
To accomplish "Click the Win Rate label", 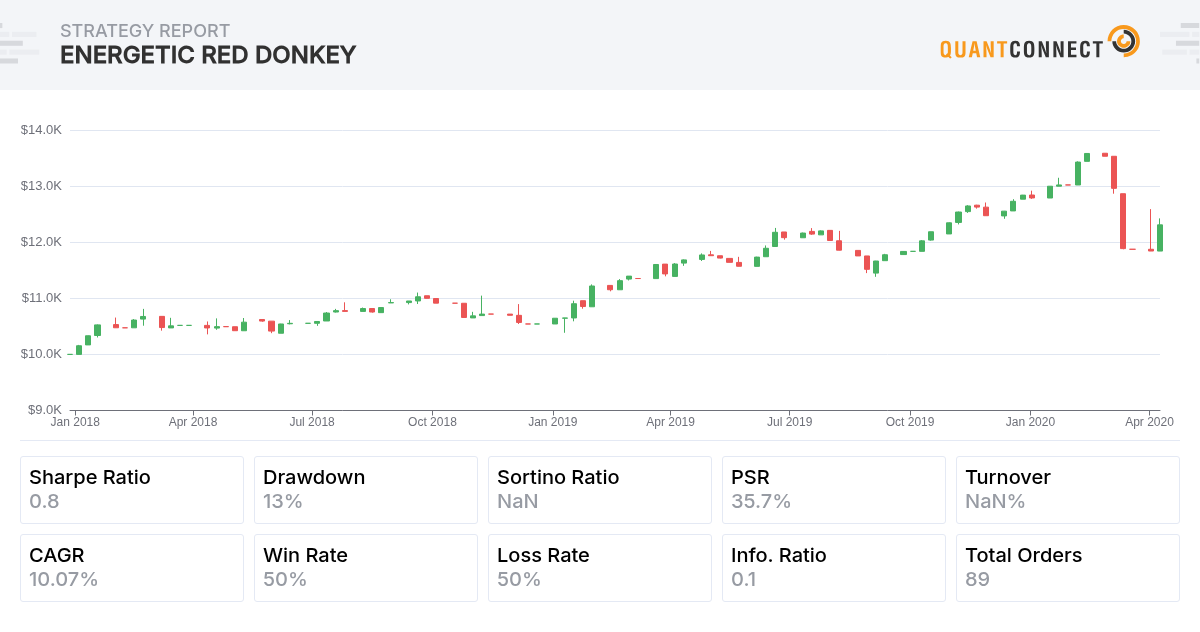I will tap(305, 555).
